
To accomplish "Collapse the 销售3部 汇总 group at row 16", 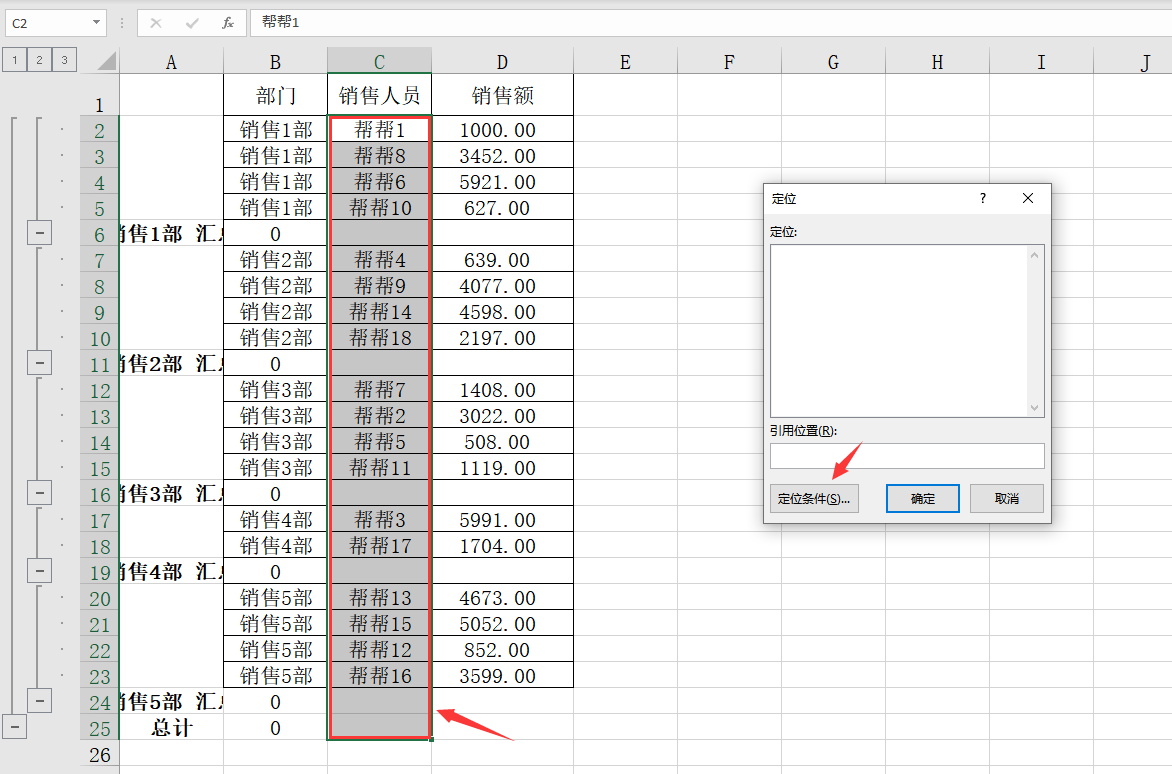I will point(40,493).
